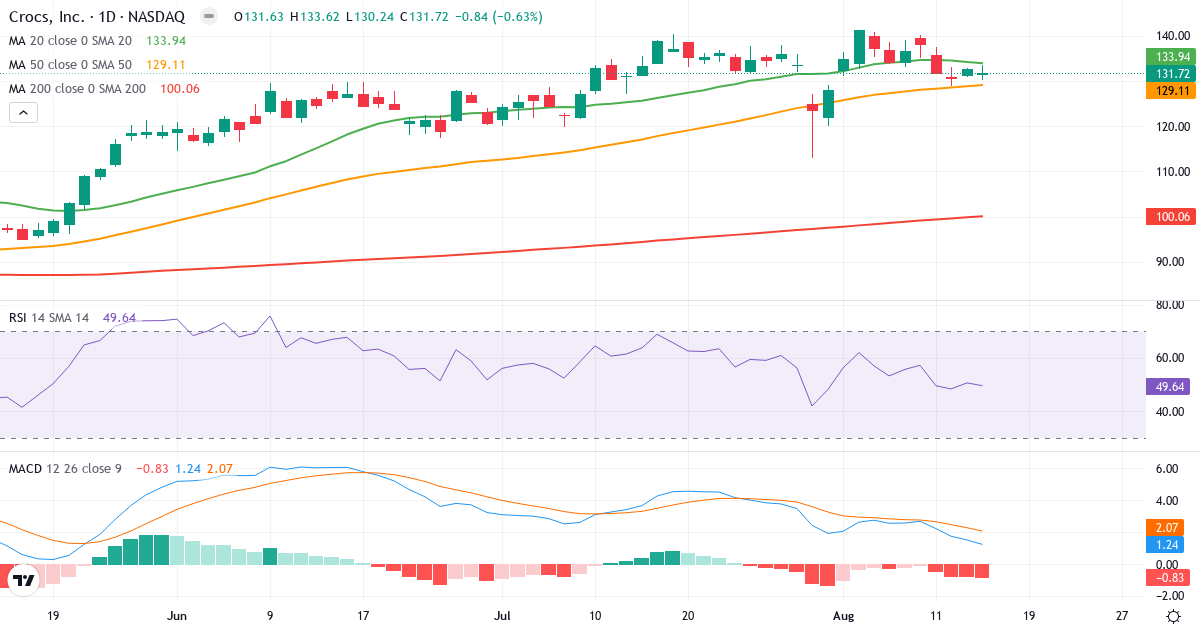Click the 133.94 green price label
Screen dimensions: 1200x630
click(x=1170, y=57)
